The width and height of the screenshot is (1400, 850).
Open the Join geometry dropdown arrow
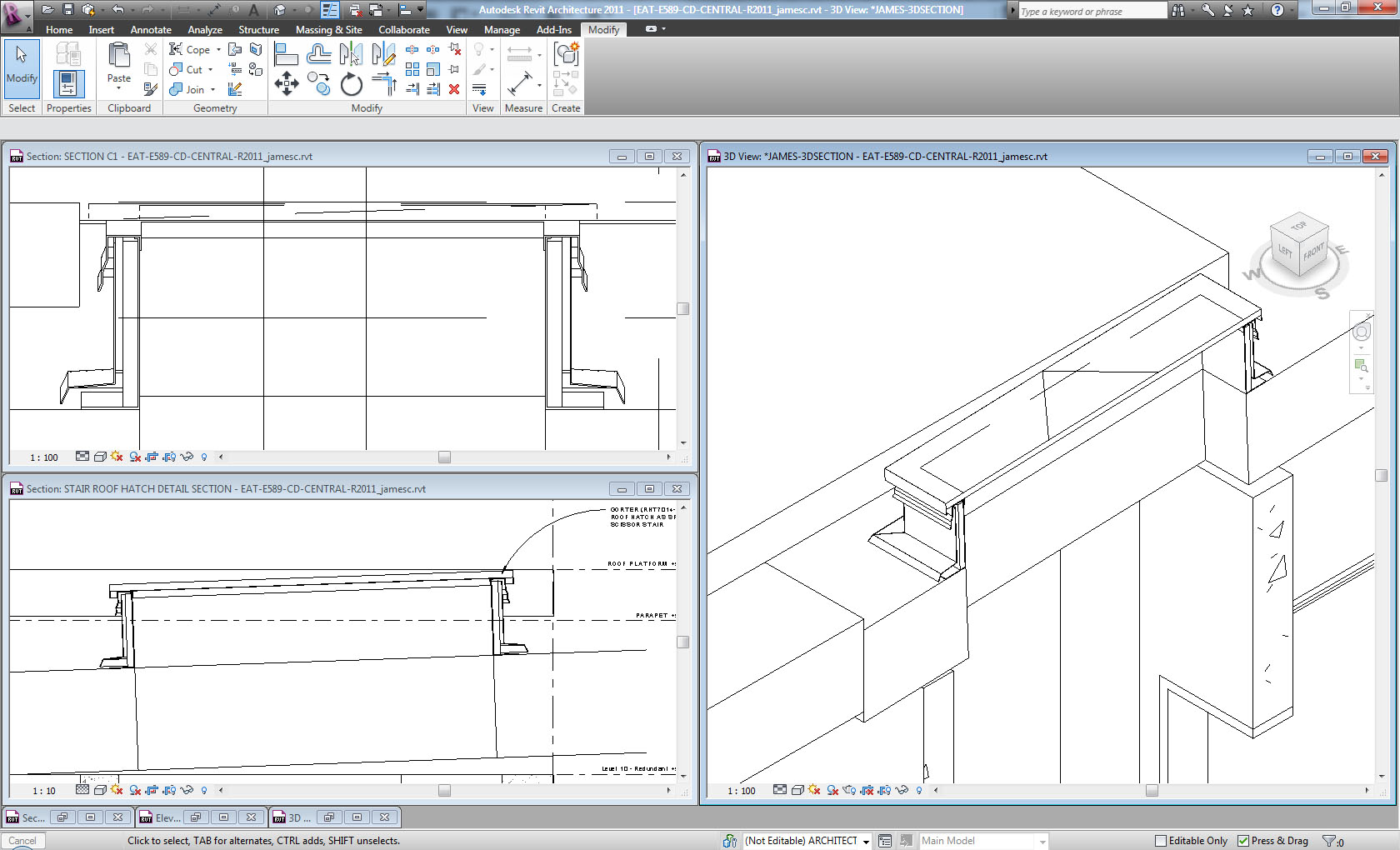point(212,90)
